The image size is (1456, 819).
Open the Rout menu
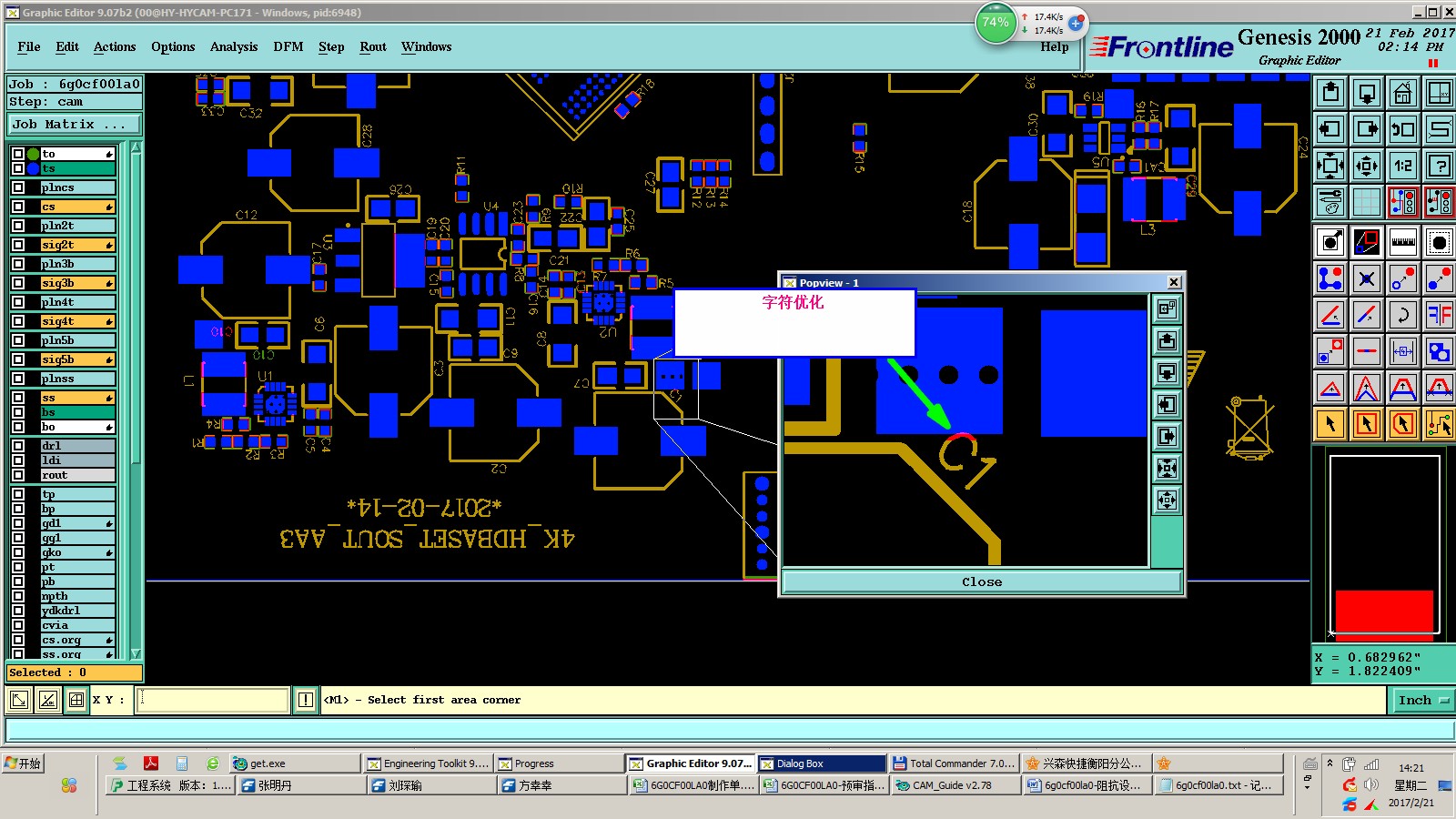373,46
